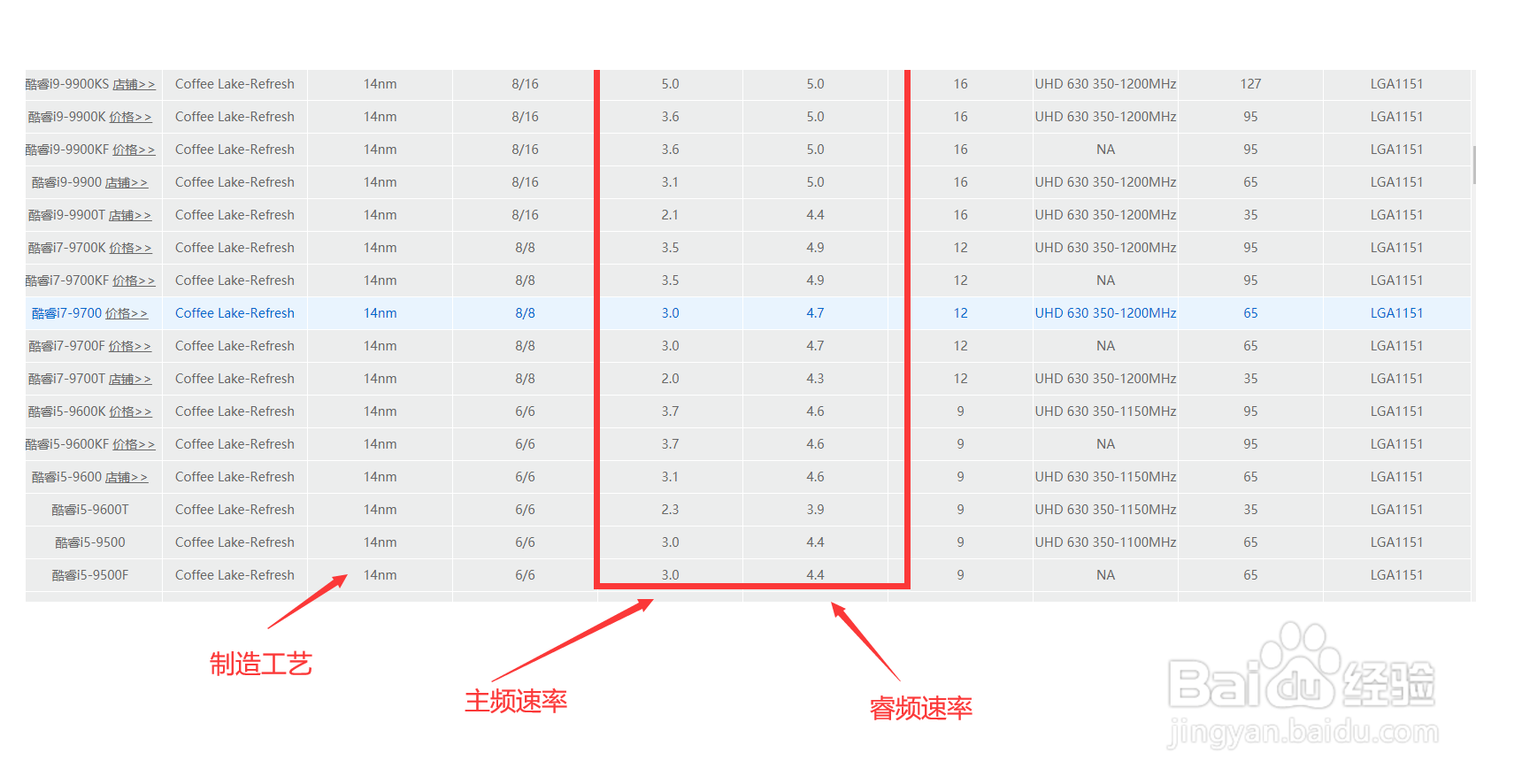Screen dimensions: 1522x784
Task: Select the 酷睿i5-9600T model name
Action: 90,510
